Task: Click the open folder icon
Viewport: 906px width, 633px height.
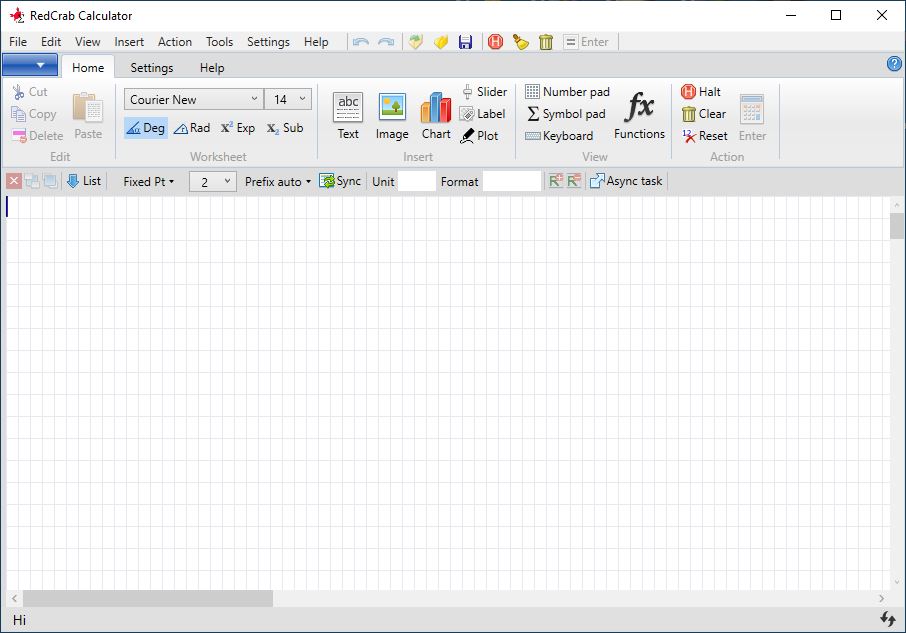Action: click(x=441, y=42)
